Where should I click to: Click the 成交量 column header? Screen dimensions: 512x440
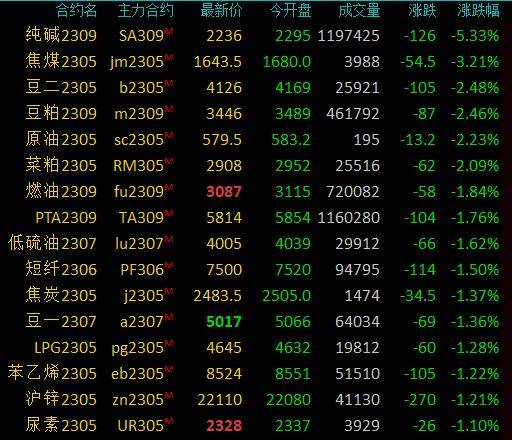click(x=359, y=10)
